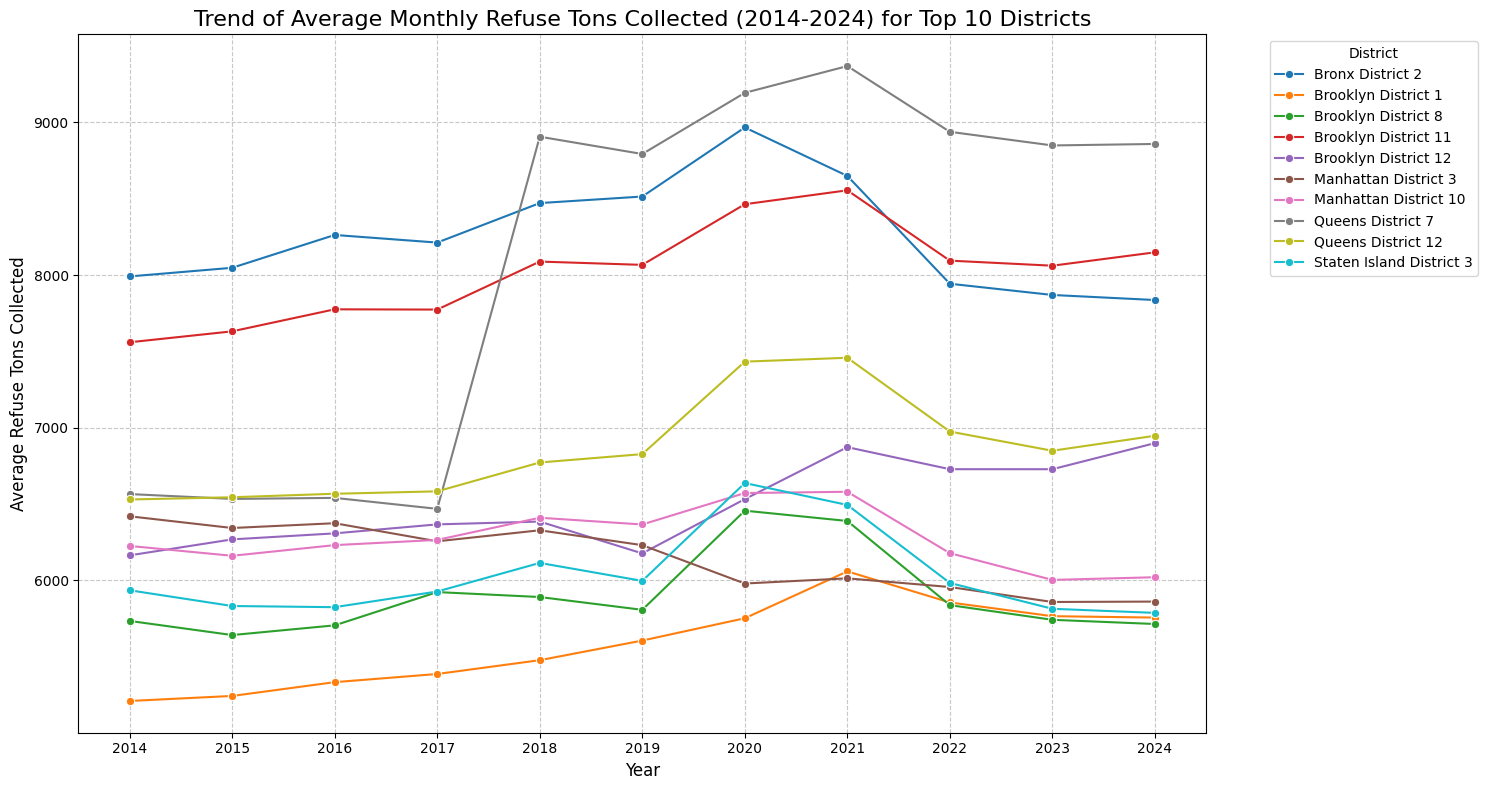This screenshot has height=790, width=1488.
Task: Click the Staten Island District 3 legend marker
Action: point(1290,263)
